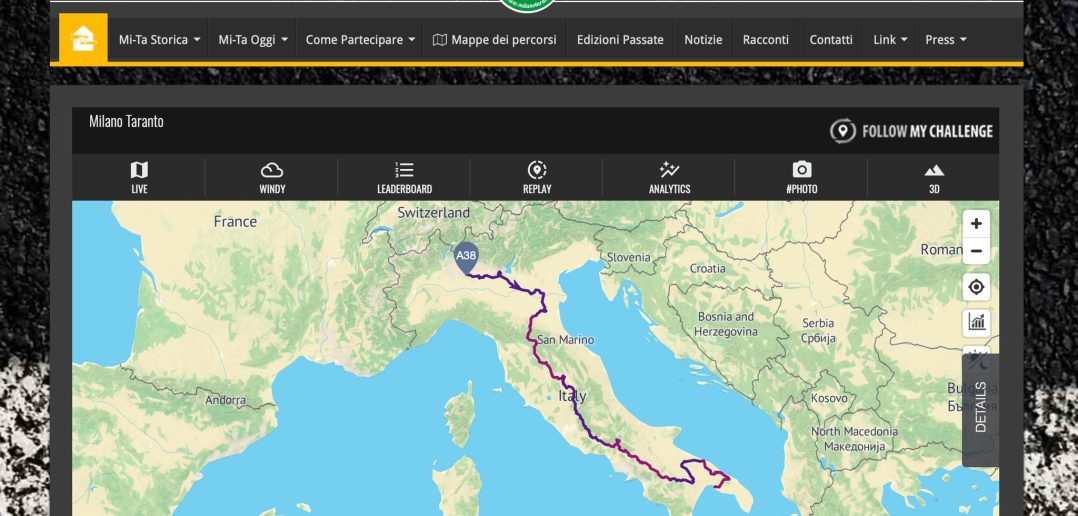The width and height of the screenshot is (1078, 516).
Task: Go to Mappe dei percorsi
Action: click(494, 40)
